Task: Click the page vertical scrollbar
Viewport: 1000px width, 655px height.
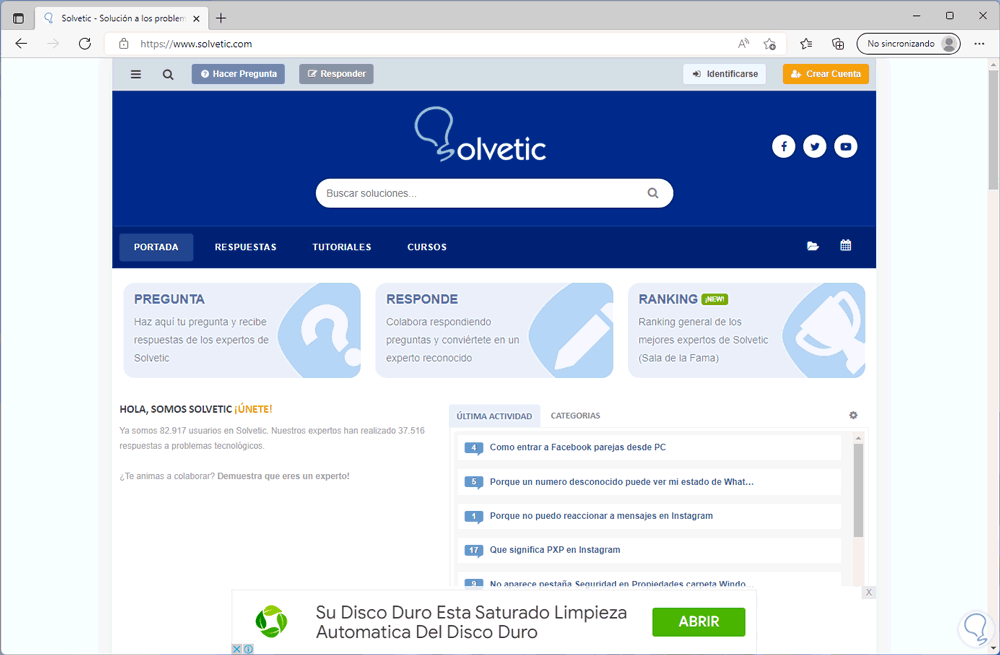Action: [994, 129]
